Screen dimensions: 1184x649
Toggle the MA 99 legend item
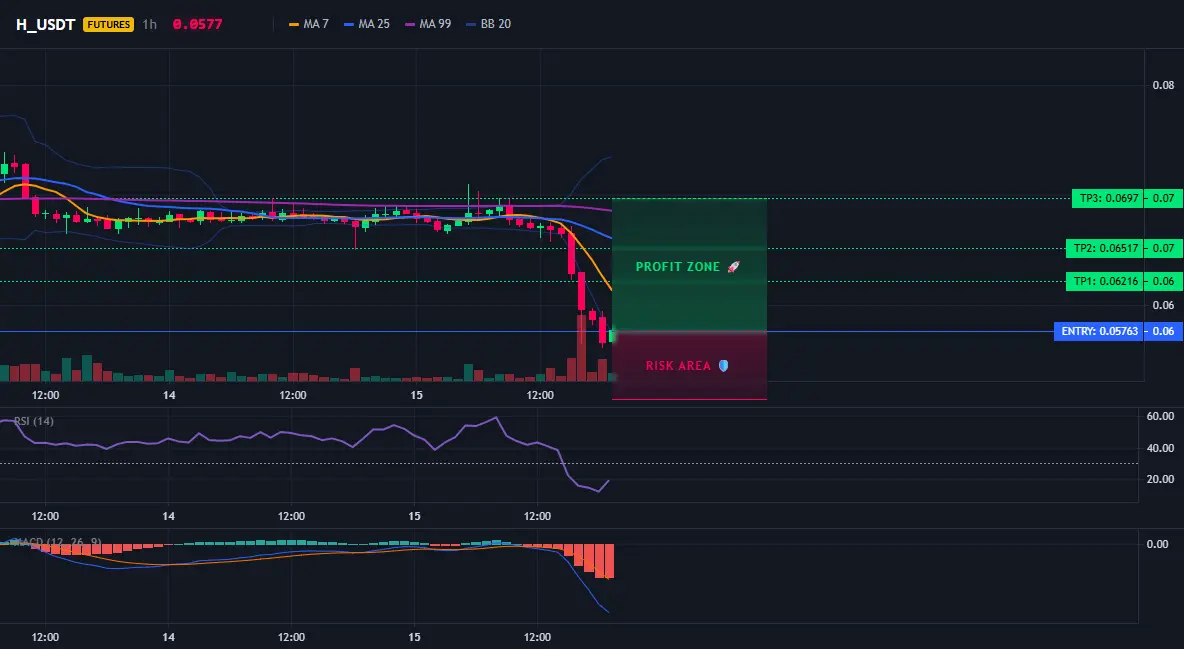pos(428,24)
